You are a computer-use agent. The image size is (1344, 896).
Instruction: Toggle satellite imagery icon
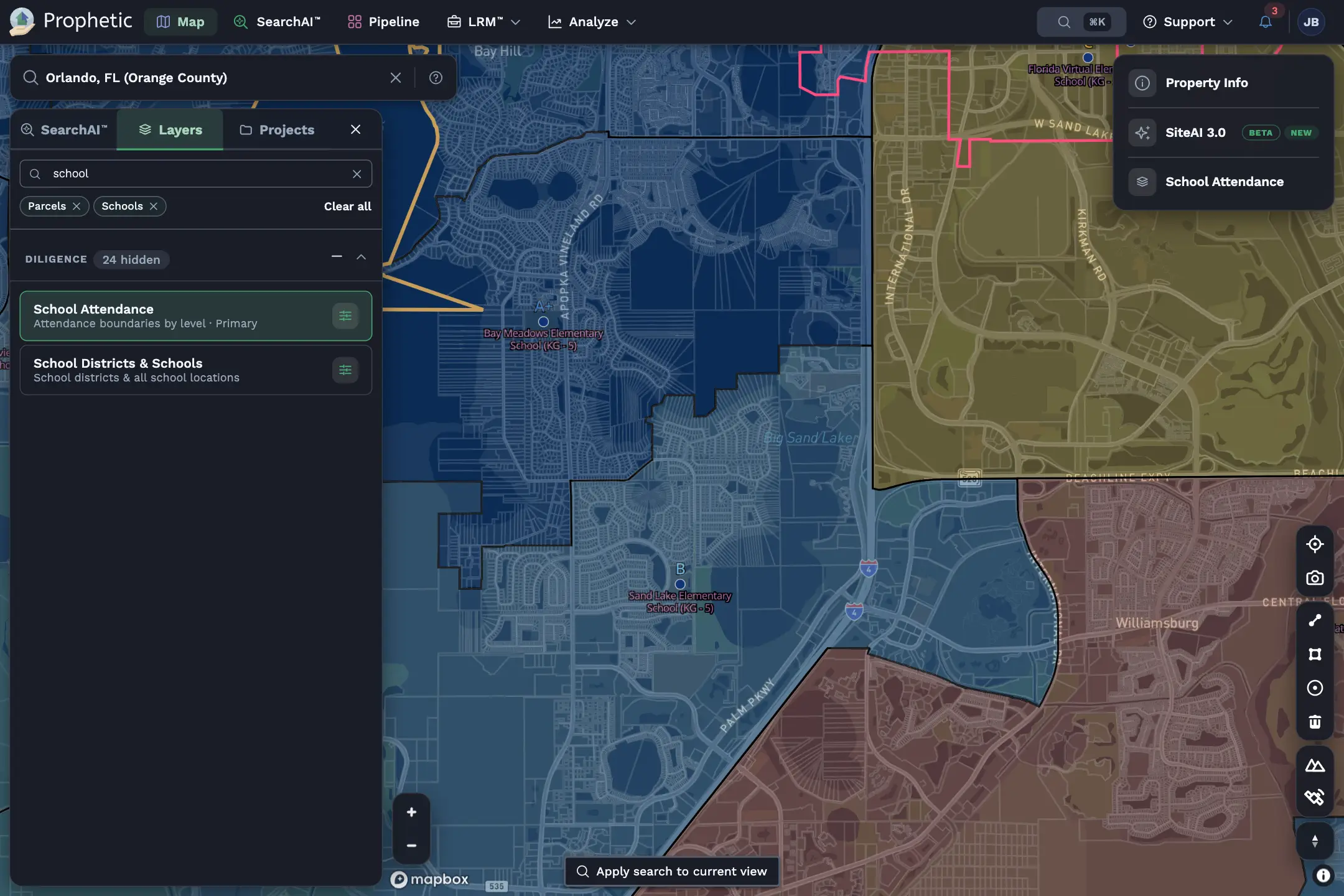1314,798
